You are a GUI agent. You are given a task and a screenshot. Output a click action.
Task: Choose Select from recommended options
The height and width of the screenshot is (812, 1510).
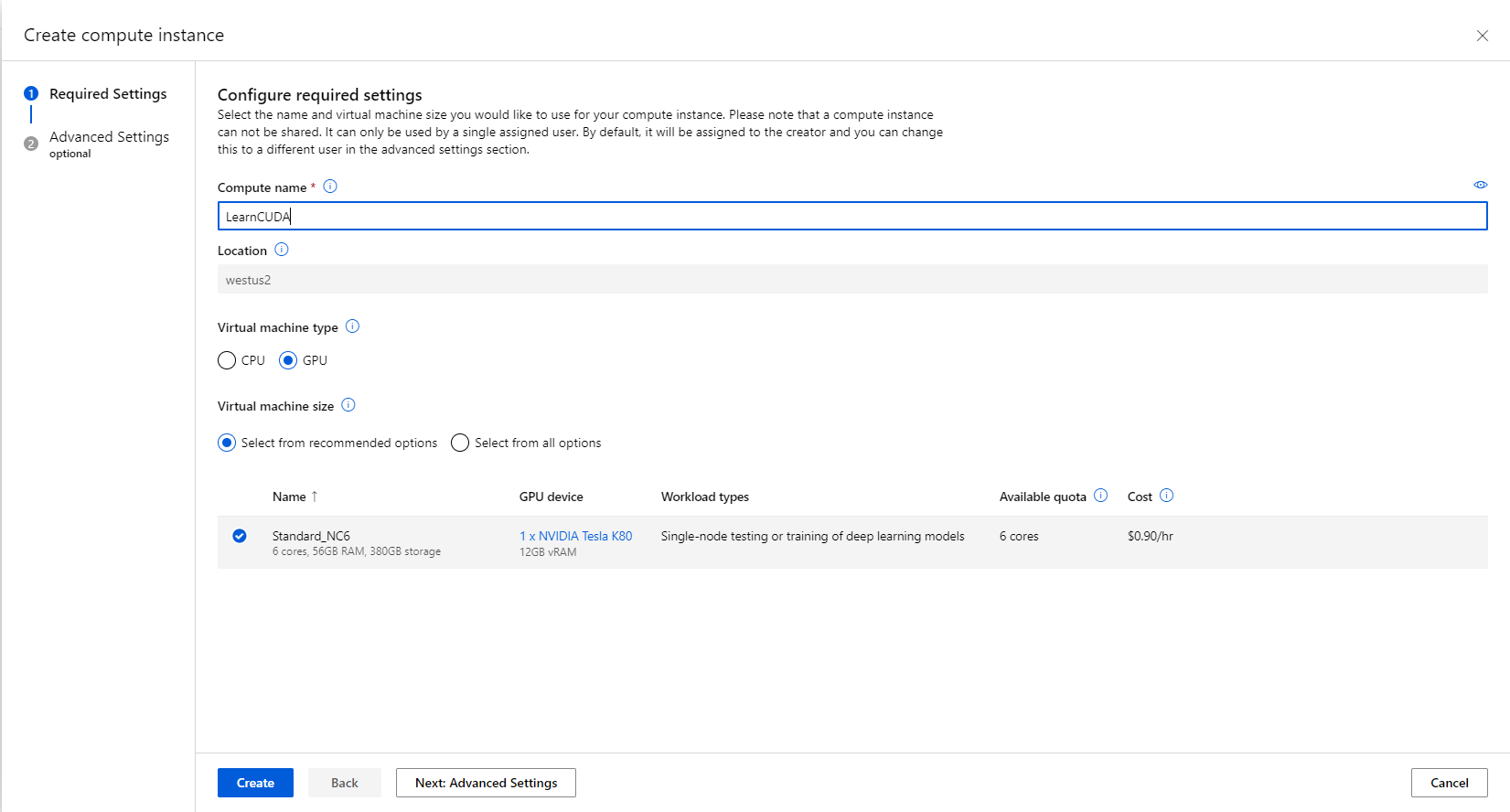[227, 443]
